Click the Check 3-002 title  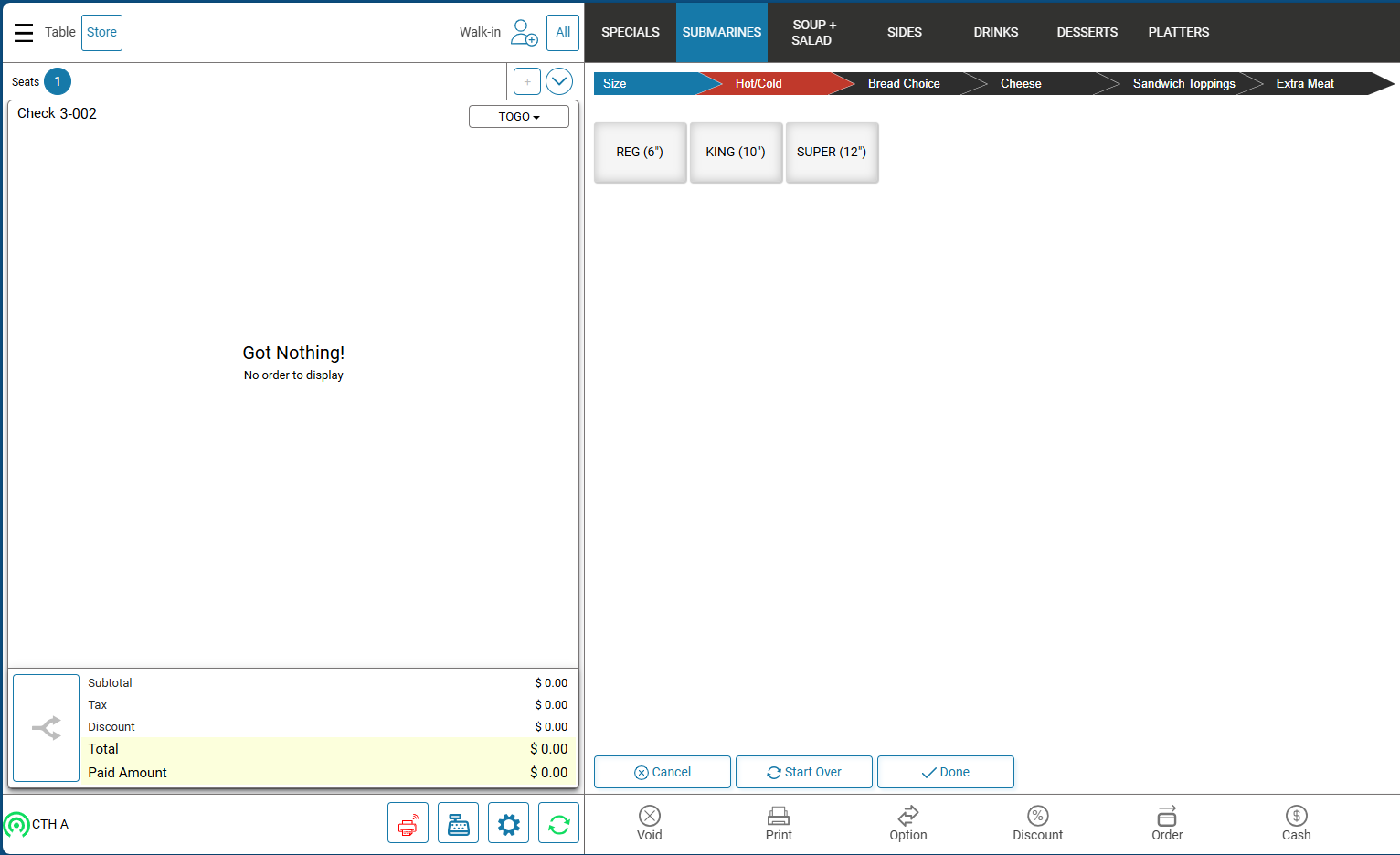point(57,113)
